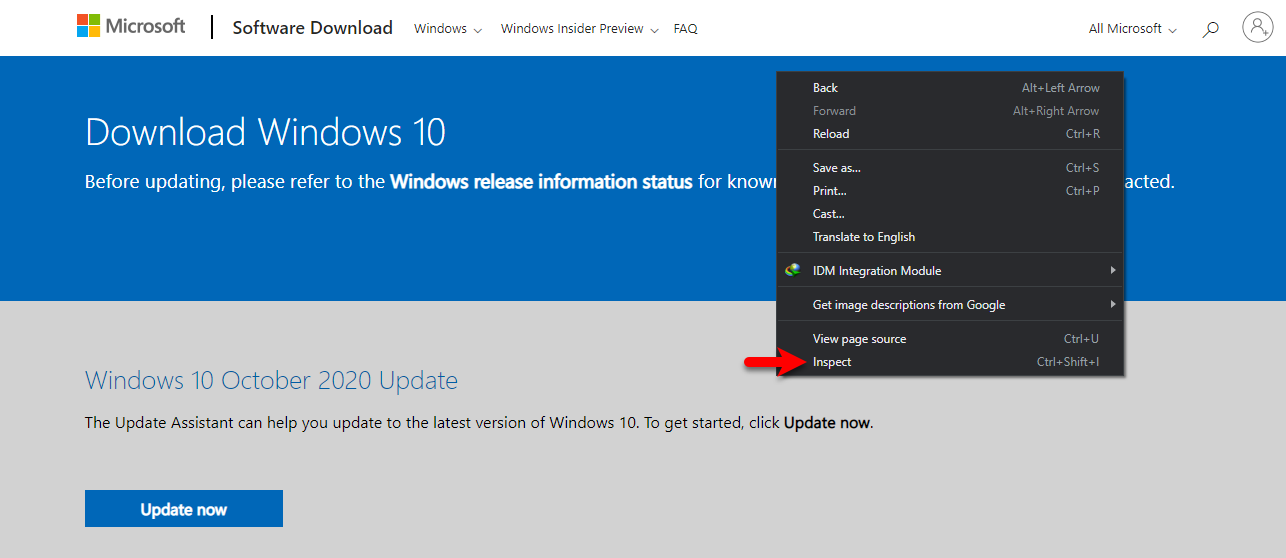Open Windows release information status link
1286x558 pixels.
(x=541, y=182)
